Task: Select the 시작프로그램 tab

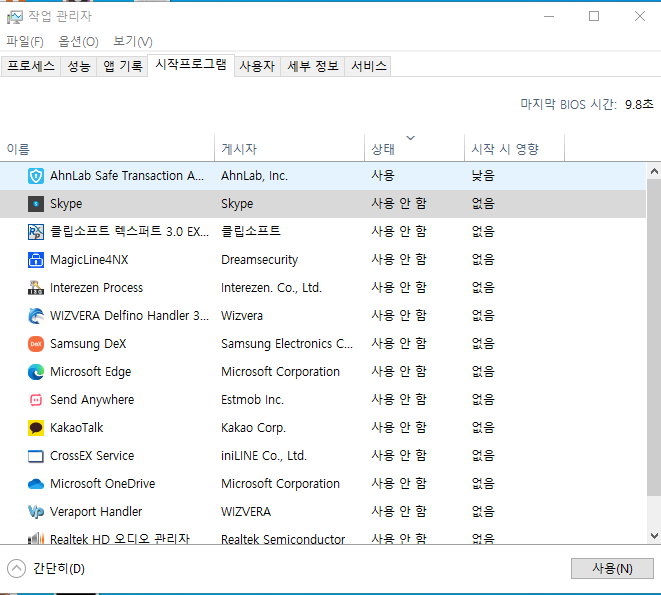Action: [191, 65]
